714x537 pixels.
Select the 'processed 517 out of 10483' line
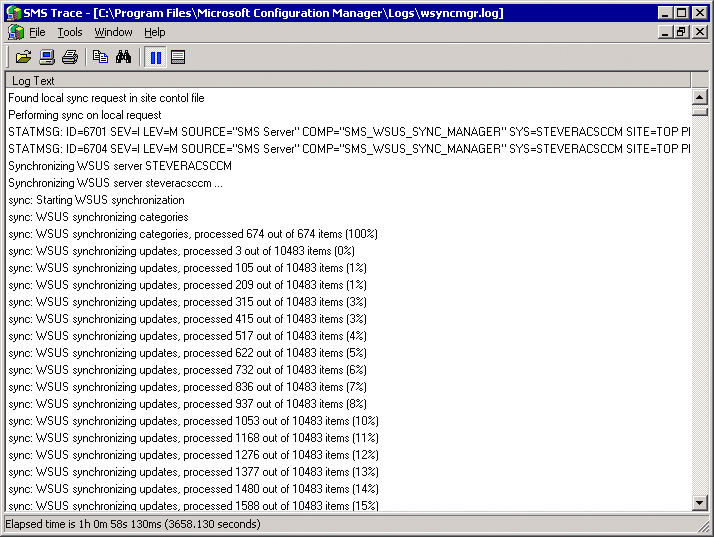point(348,336)
